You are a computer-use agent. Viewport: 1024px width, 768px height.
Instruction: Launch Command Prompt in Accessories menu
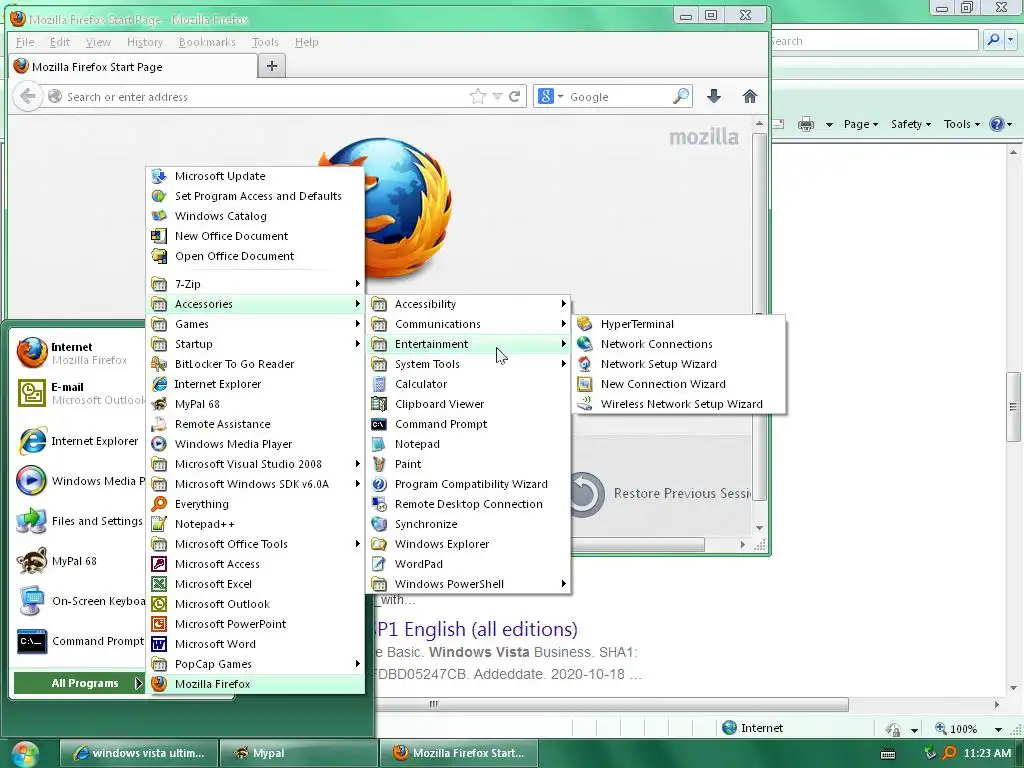(x=468, y=424)
